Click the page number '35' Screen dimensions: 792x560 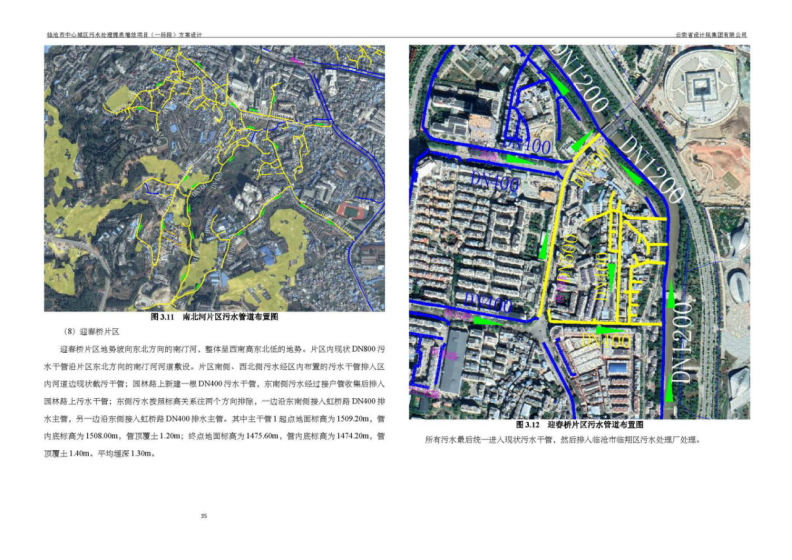[x=204, y=516]
